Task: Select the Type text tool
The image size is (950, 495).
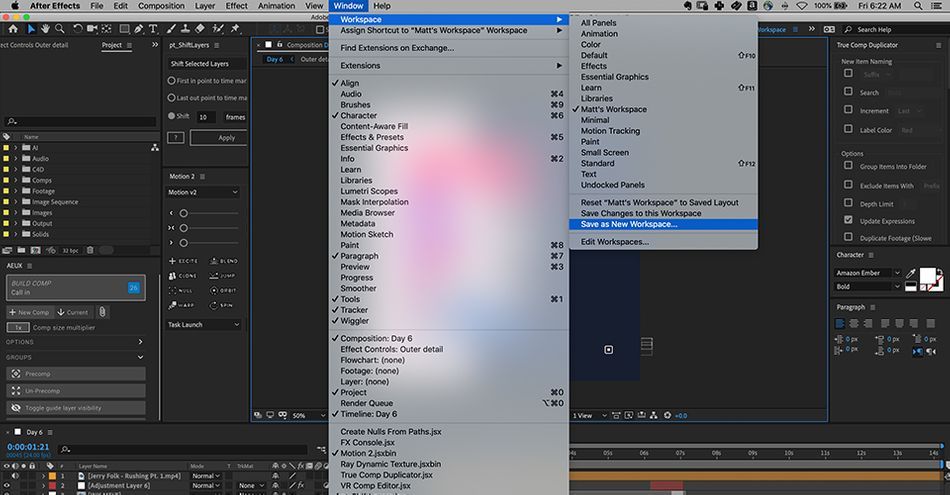Action: click(153, 29)
